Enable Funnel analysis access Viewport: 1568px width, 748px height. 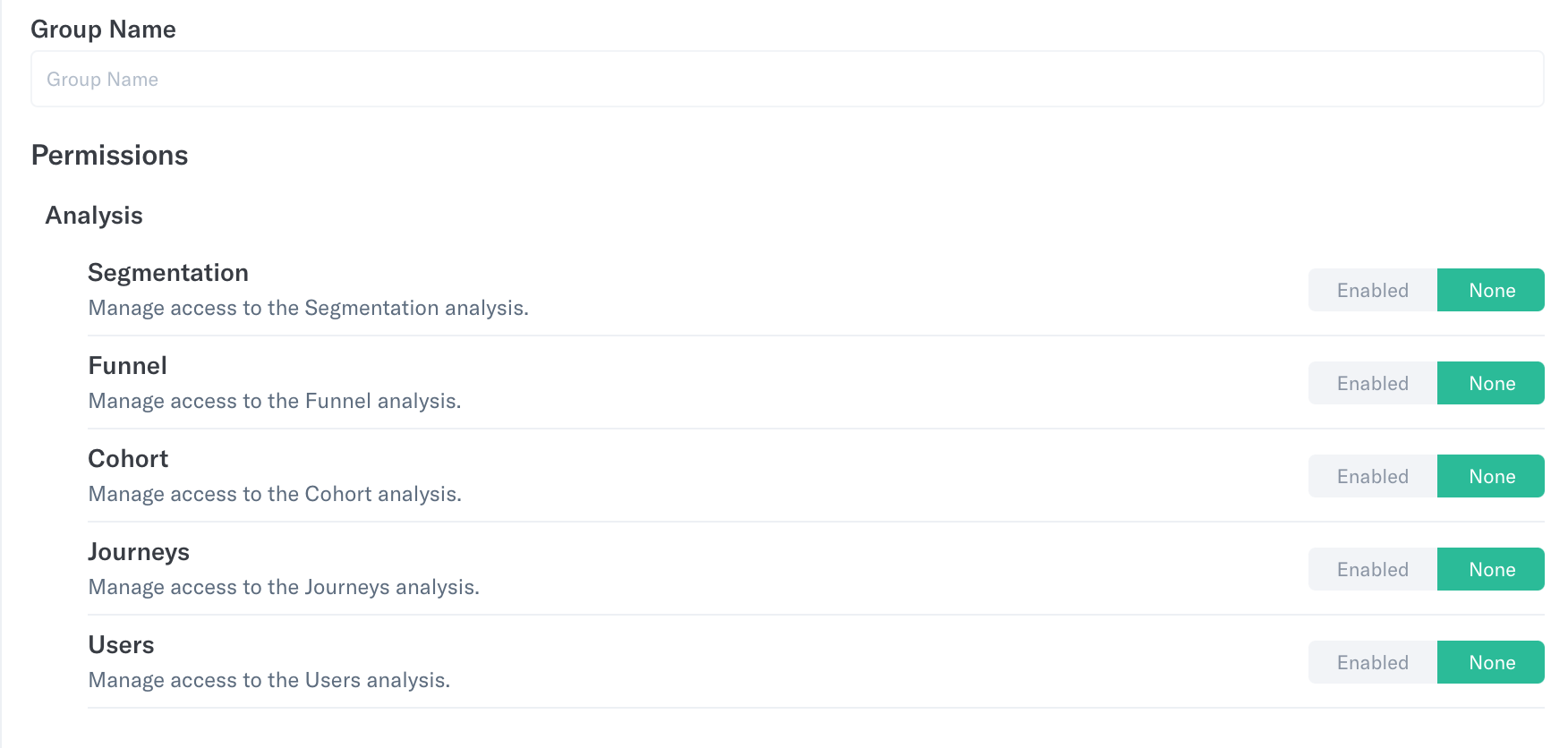(1373, 383)
